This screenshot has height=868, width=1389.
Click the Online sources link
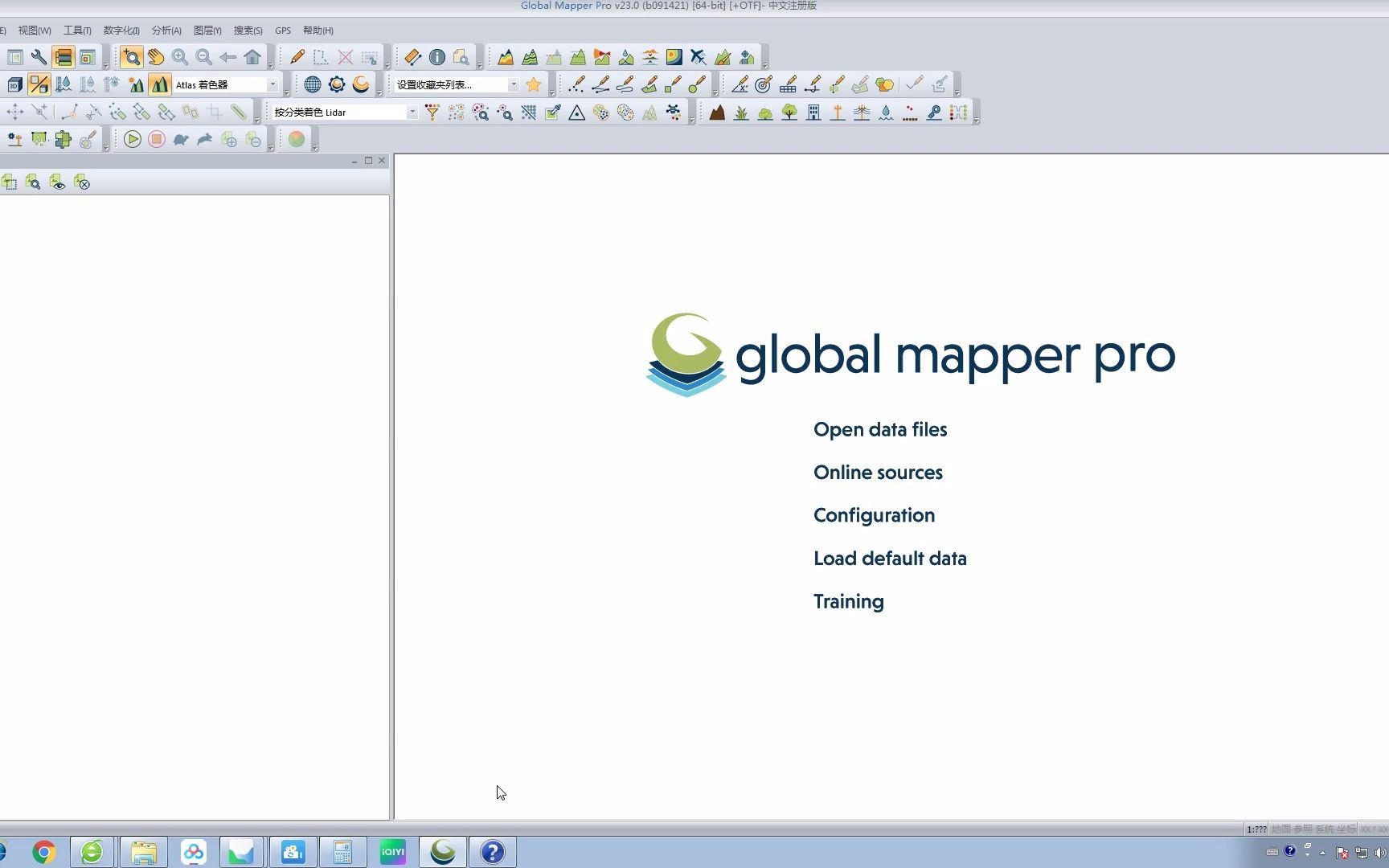point(878,473)
